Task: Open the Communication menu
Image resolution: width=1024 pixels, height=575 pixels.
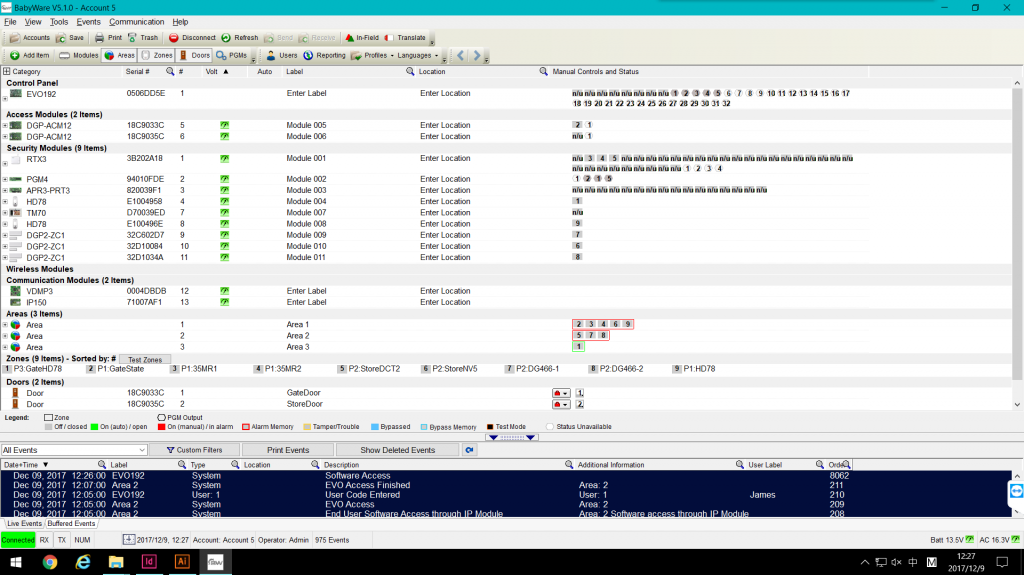Action: (136, 21)
